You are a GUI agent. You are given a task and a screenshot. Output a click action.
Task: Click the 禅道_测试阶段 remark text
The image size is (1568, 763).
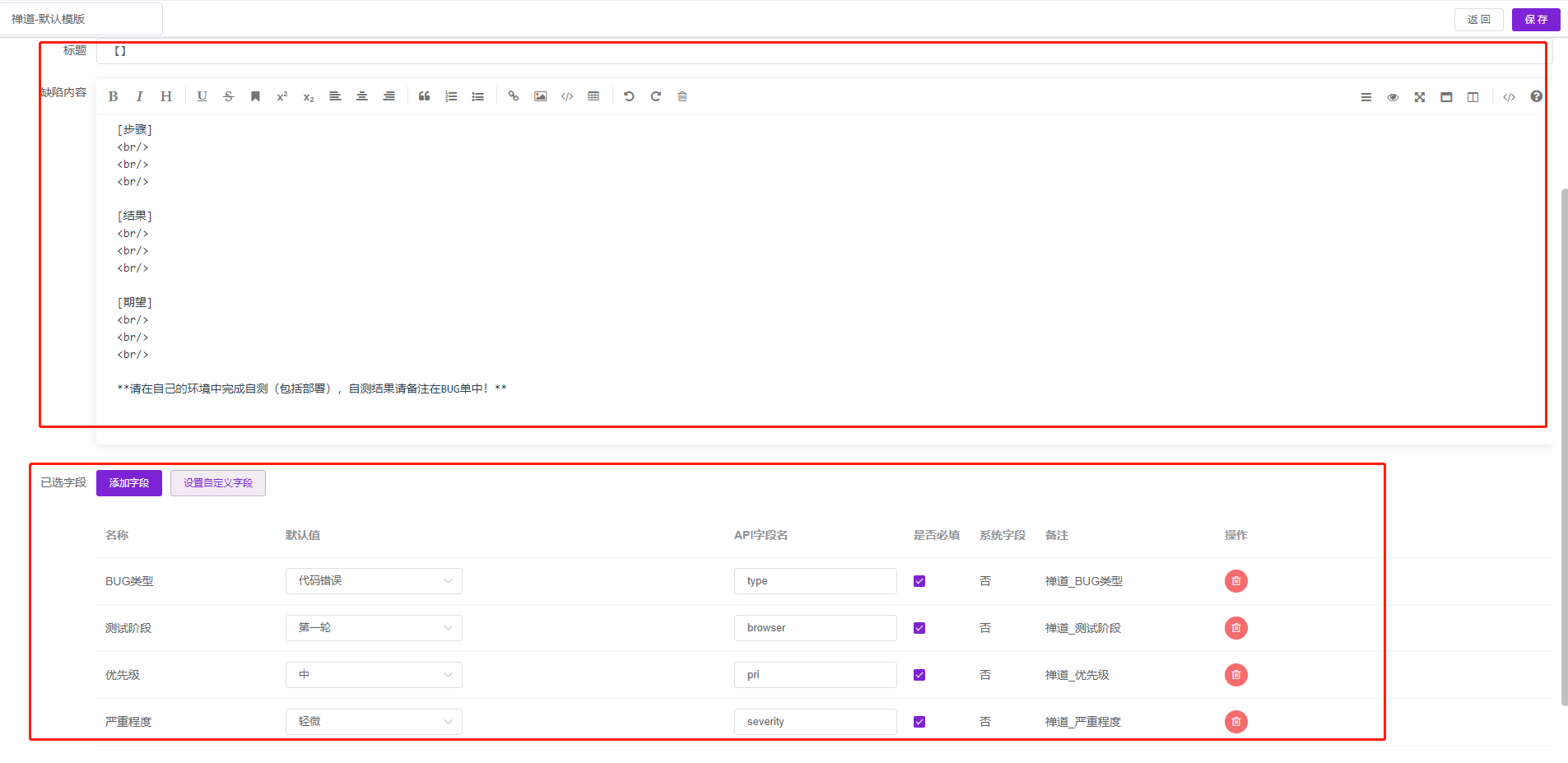[x=1083, y=628]
